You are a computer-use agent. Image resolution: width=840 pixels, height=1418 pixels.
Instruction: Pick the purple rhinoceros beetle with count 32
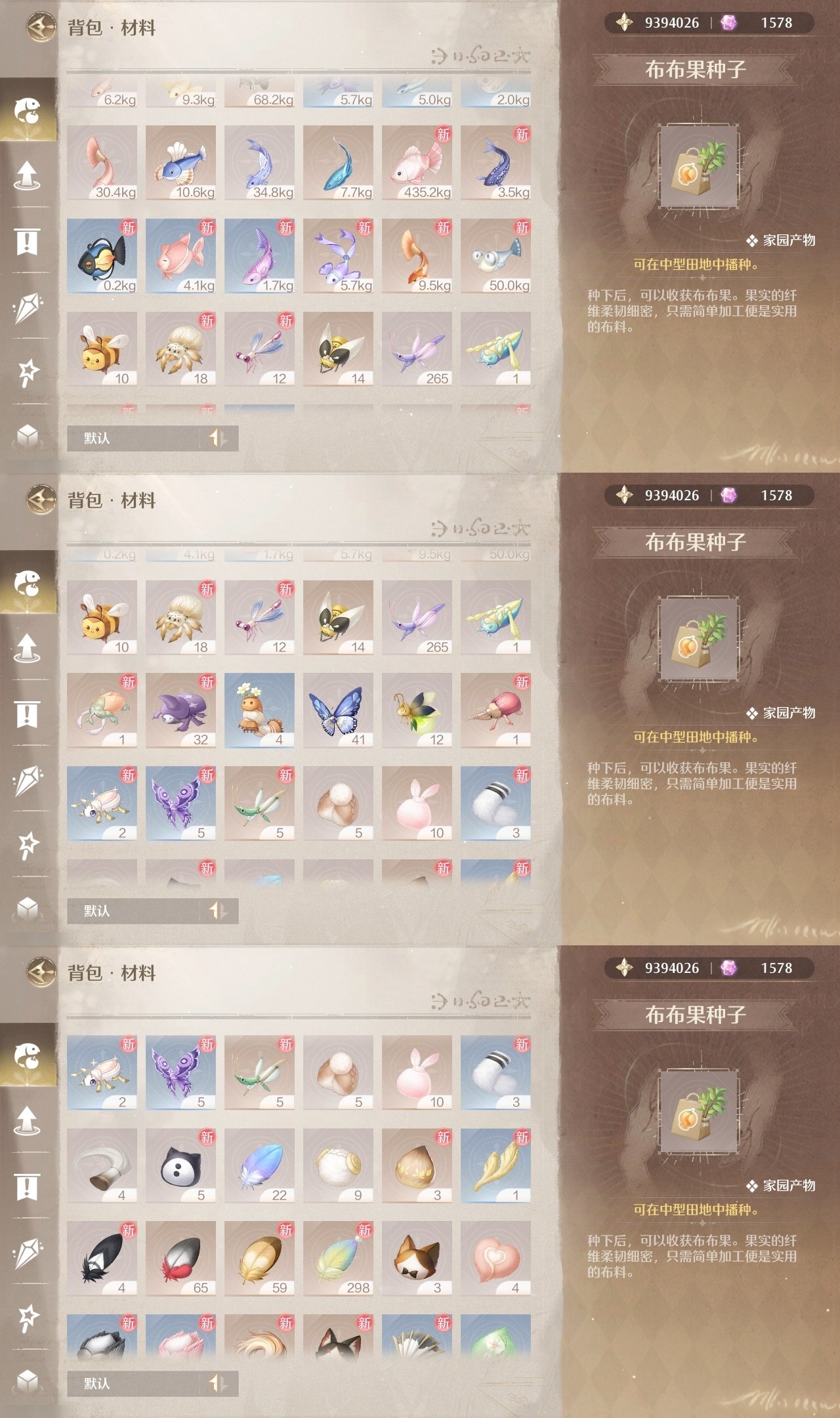click(180, 710)
